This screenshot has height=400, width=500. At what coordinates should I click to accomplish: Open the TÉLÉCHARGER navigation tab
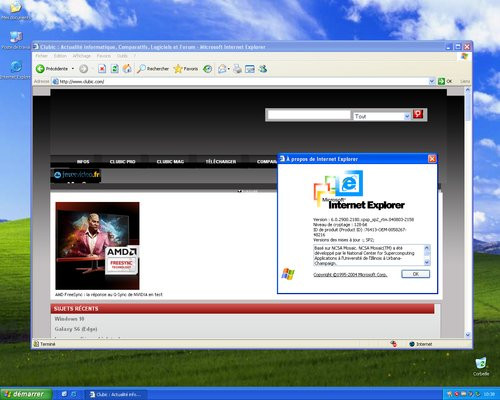click(x=221, y=162)
